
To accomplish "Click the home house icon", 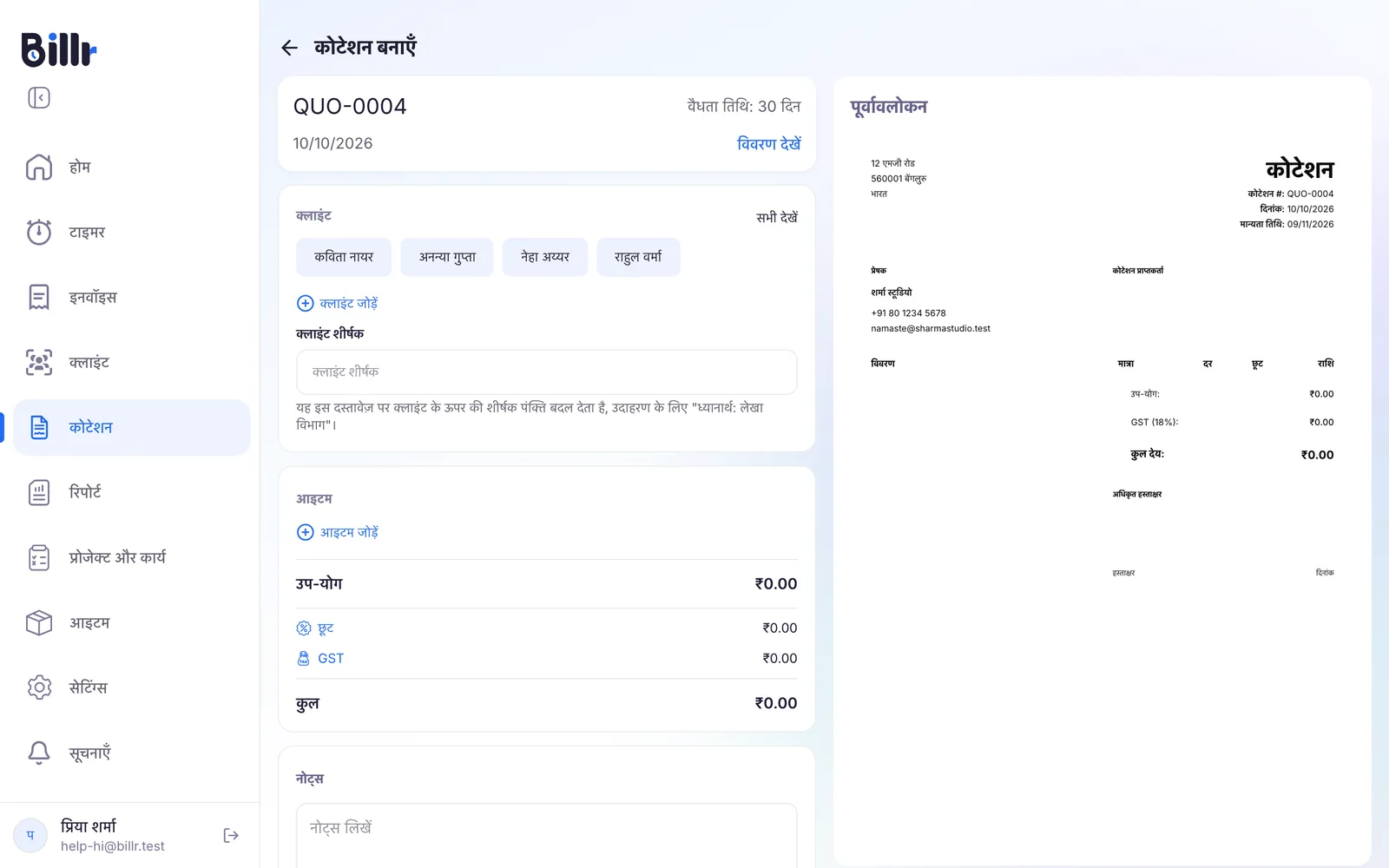I will [x=39, y=167].
